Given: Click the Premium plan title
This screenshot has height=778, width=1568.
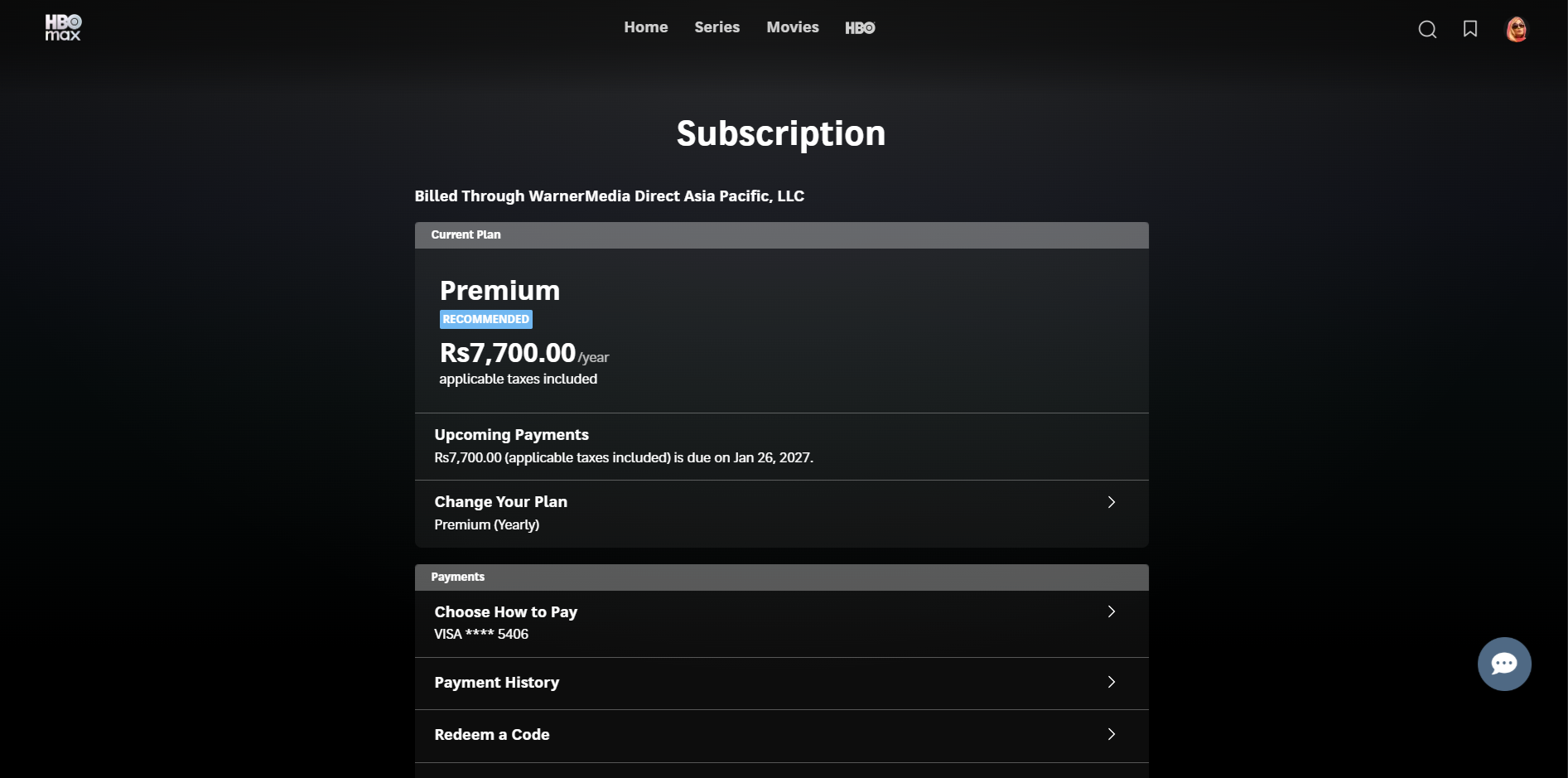Looking at the screenshot, I should tap(499, 291).
